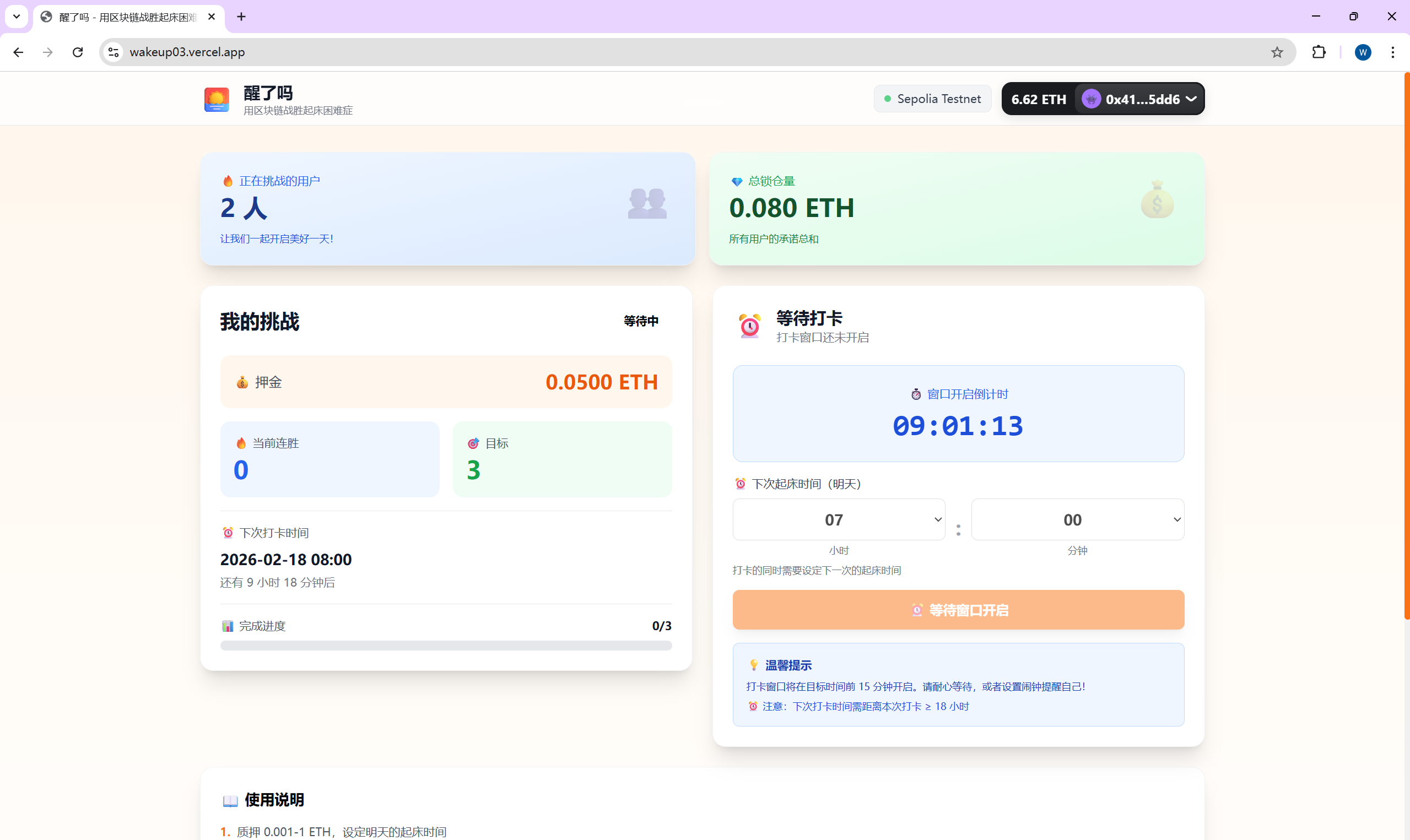The height and width of the screenshot is (840, 1410).
Task: Click the 6.62 ETH wallet balance
Action: coord(1039,99)
